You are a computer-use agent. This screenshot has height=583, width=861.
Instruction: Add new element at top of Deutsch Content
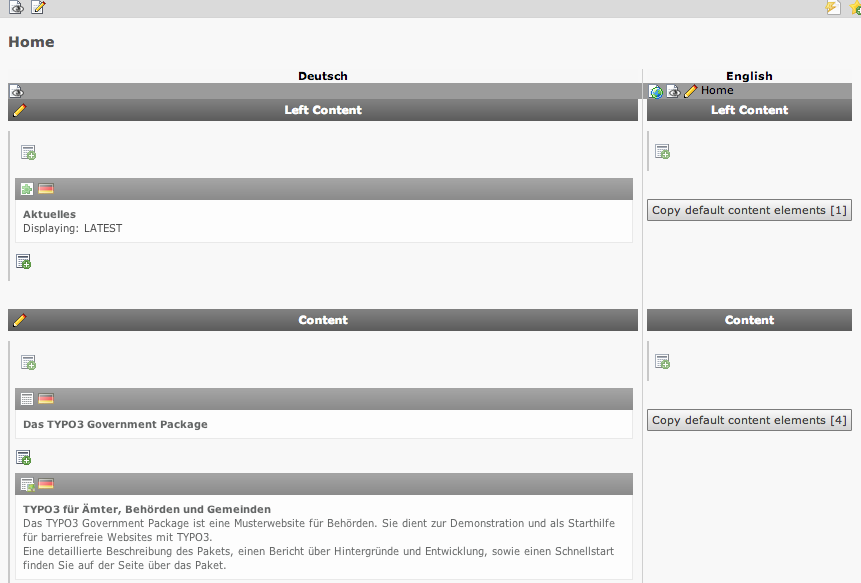point(28,362)
